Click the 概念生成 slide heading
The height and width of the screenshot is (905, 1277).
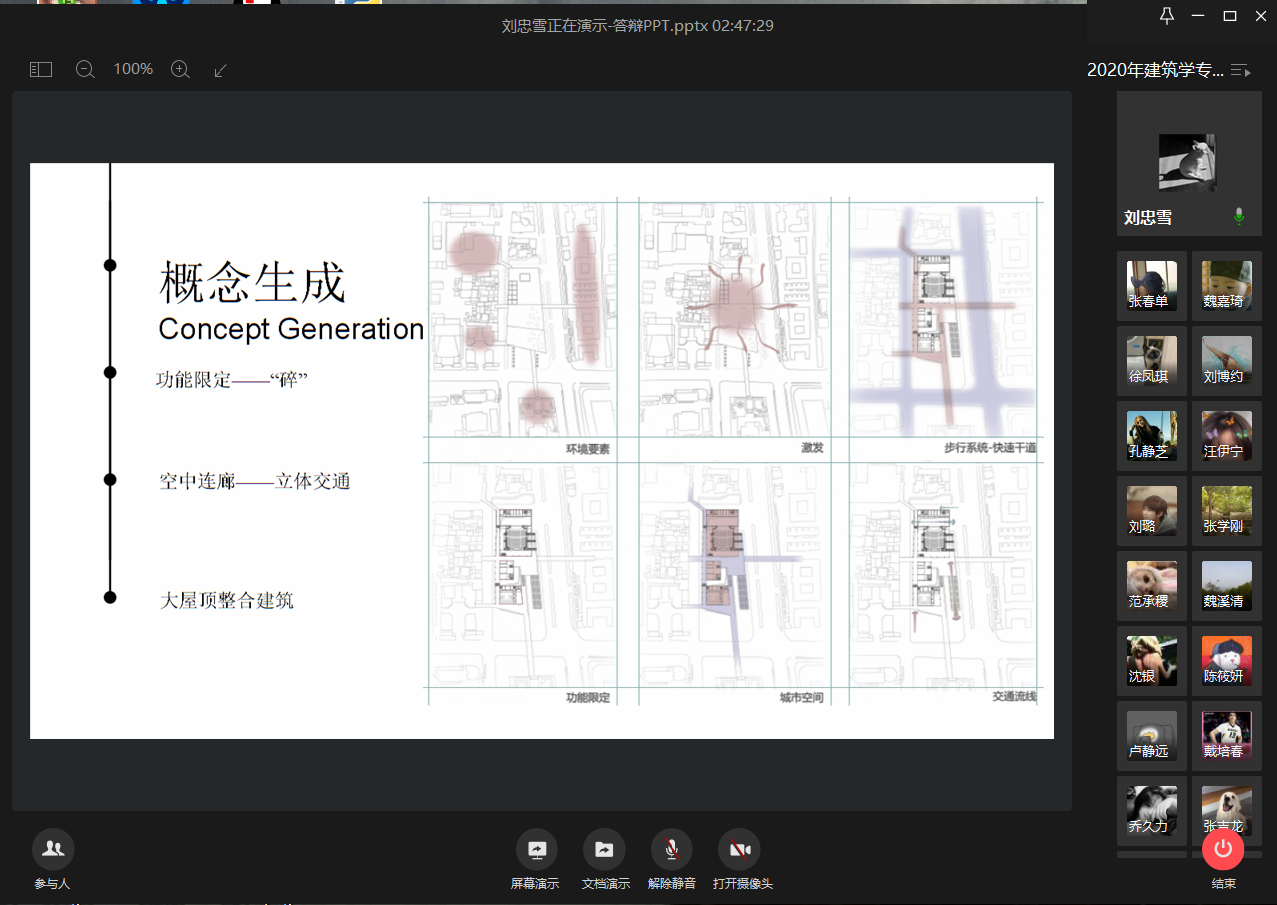(252, 283)
